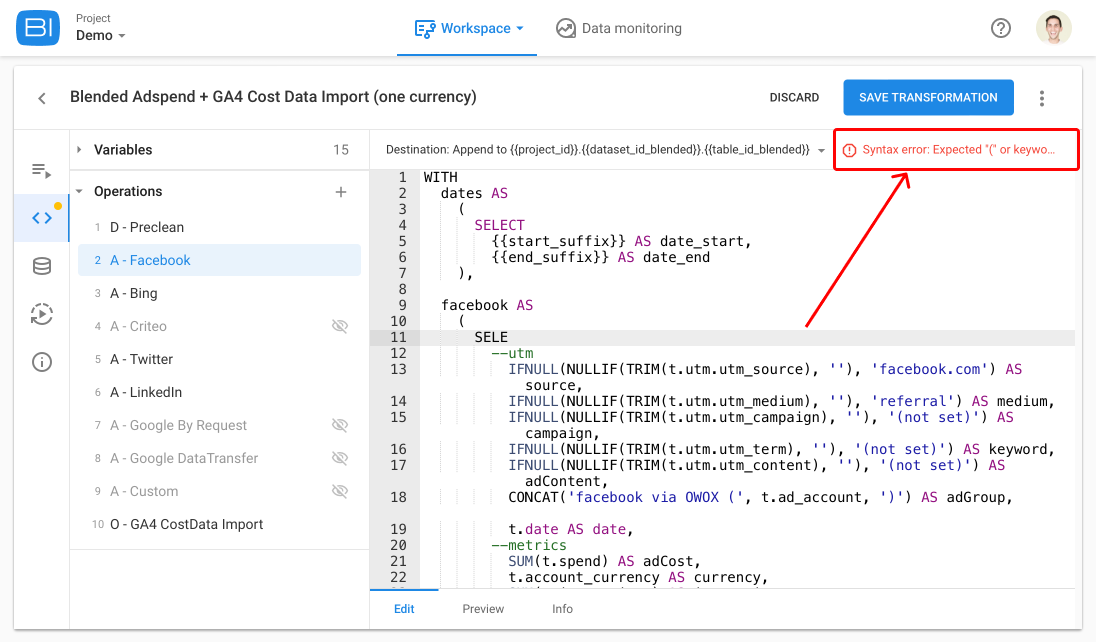Open the info circle sidebar icon

42,362
